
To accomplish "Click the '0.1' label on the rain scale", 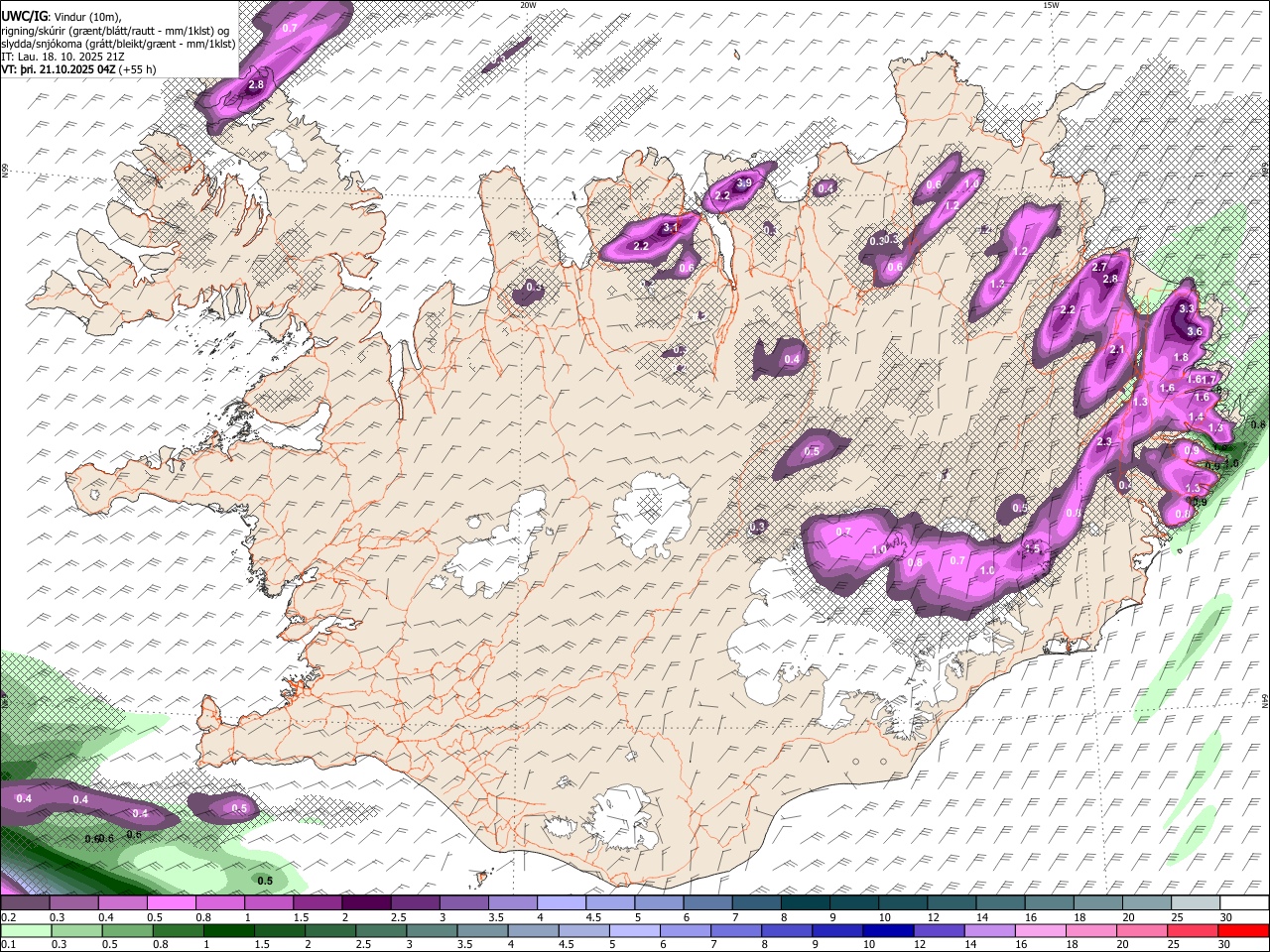I will click(8, 945).
